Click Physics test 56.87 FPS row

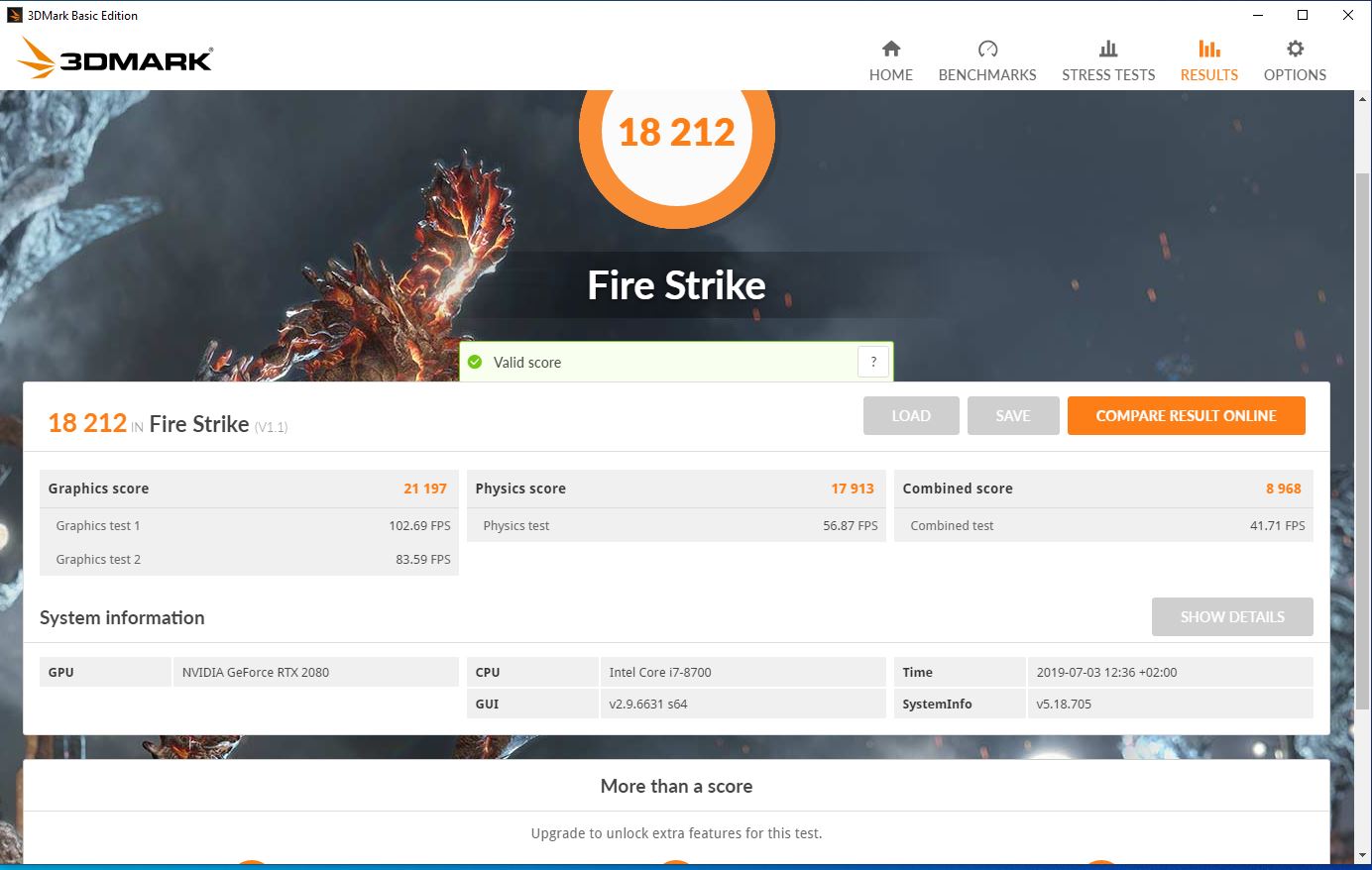click(676, 525)
